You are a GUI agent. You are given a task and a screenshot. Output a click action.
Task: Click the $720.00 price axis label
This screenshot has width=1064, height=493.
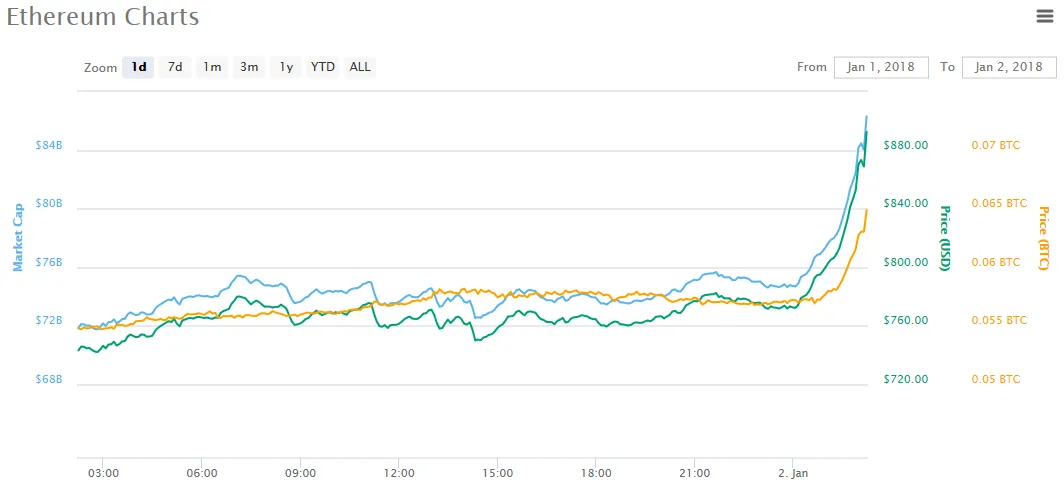click(x=906, y=379)
